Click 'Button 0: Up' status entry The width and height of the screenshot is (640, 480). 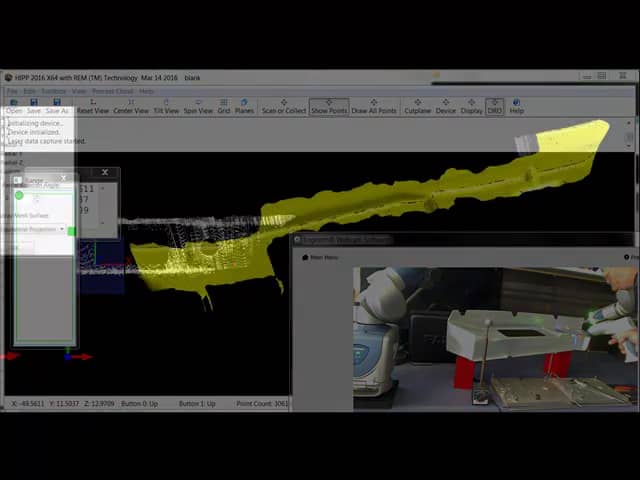(140, 404)
